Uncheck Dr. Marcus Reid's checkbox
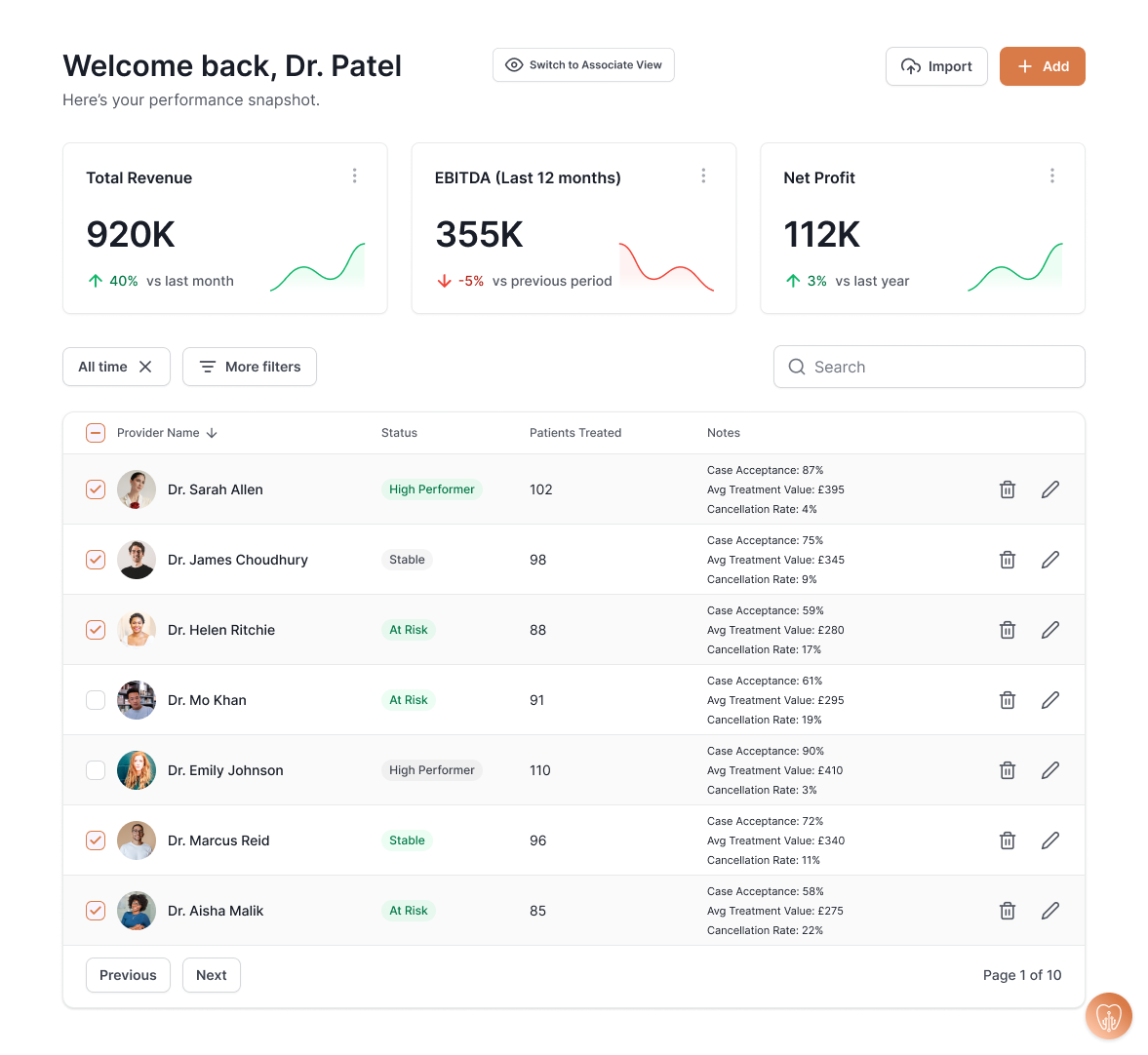This screenshot has width=1148, height=1055. [96, 840]
